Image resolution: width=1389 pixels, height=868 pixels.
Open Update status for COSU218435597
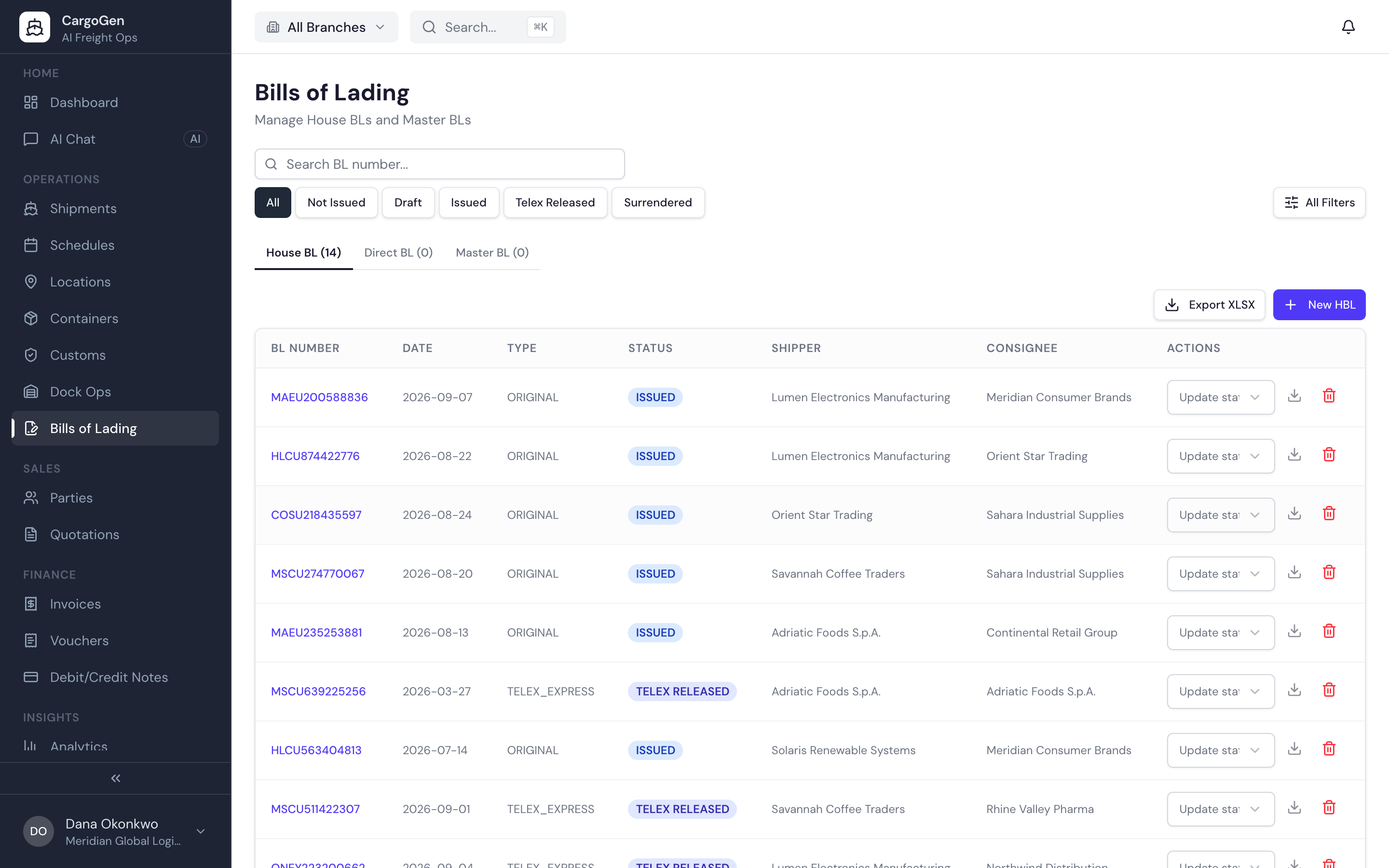point(1220,515)
